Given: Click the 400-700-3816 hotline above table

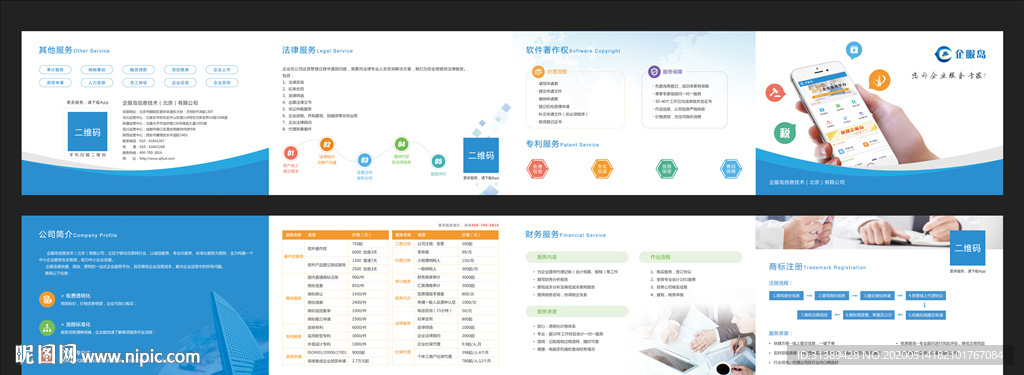Looking at the screenshot, I should [x=485, y=225].
